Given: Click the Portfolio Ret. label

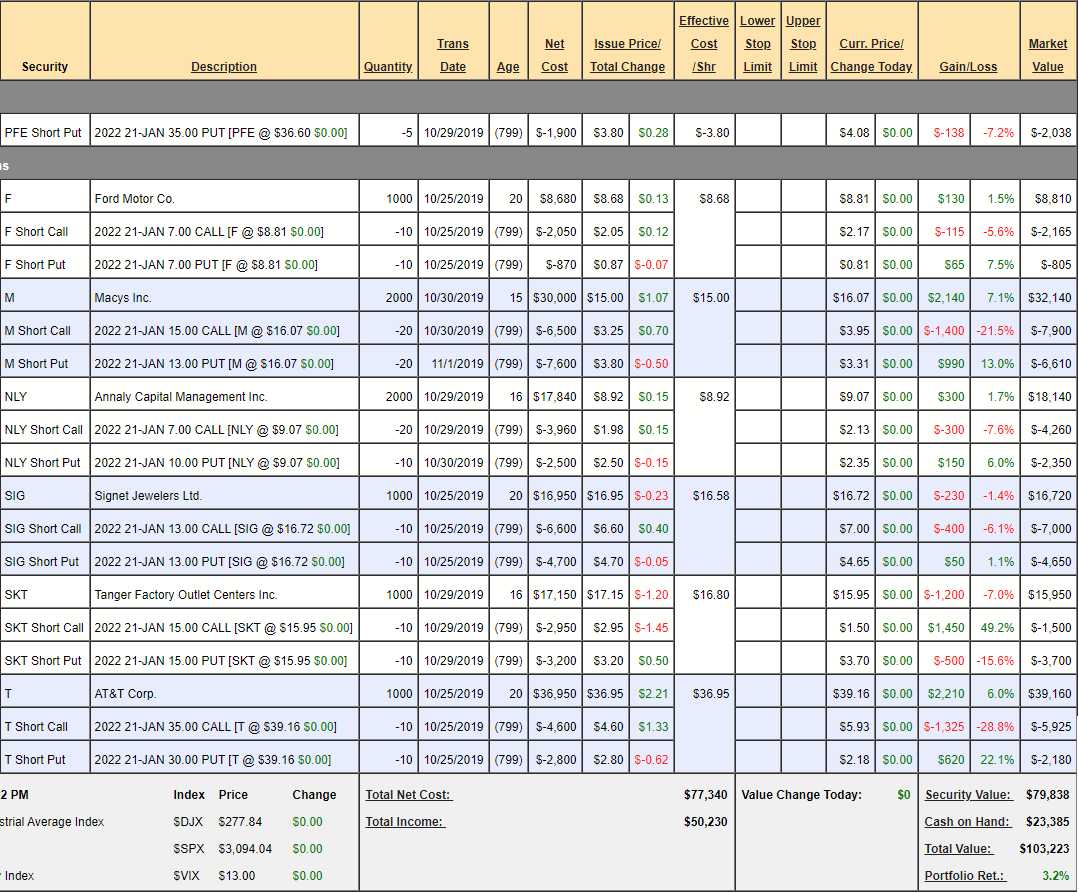Looking at the screenshot, I should 964,875.
